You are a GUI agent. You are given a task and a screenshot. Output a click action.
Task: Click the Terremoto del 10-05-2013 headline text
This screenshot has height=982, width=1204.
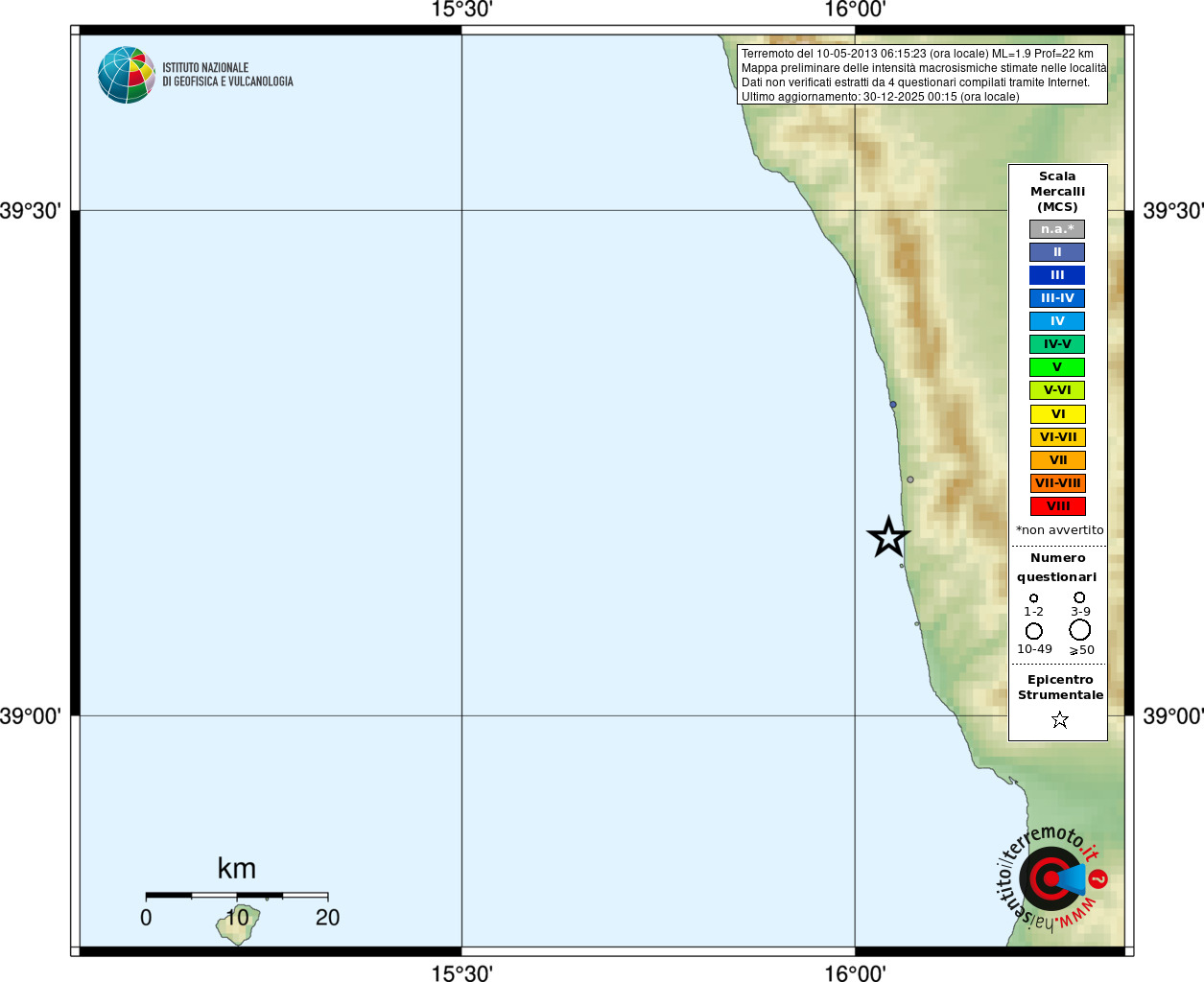(917, 54)
